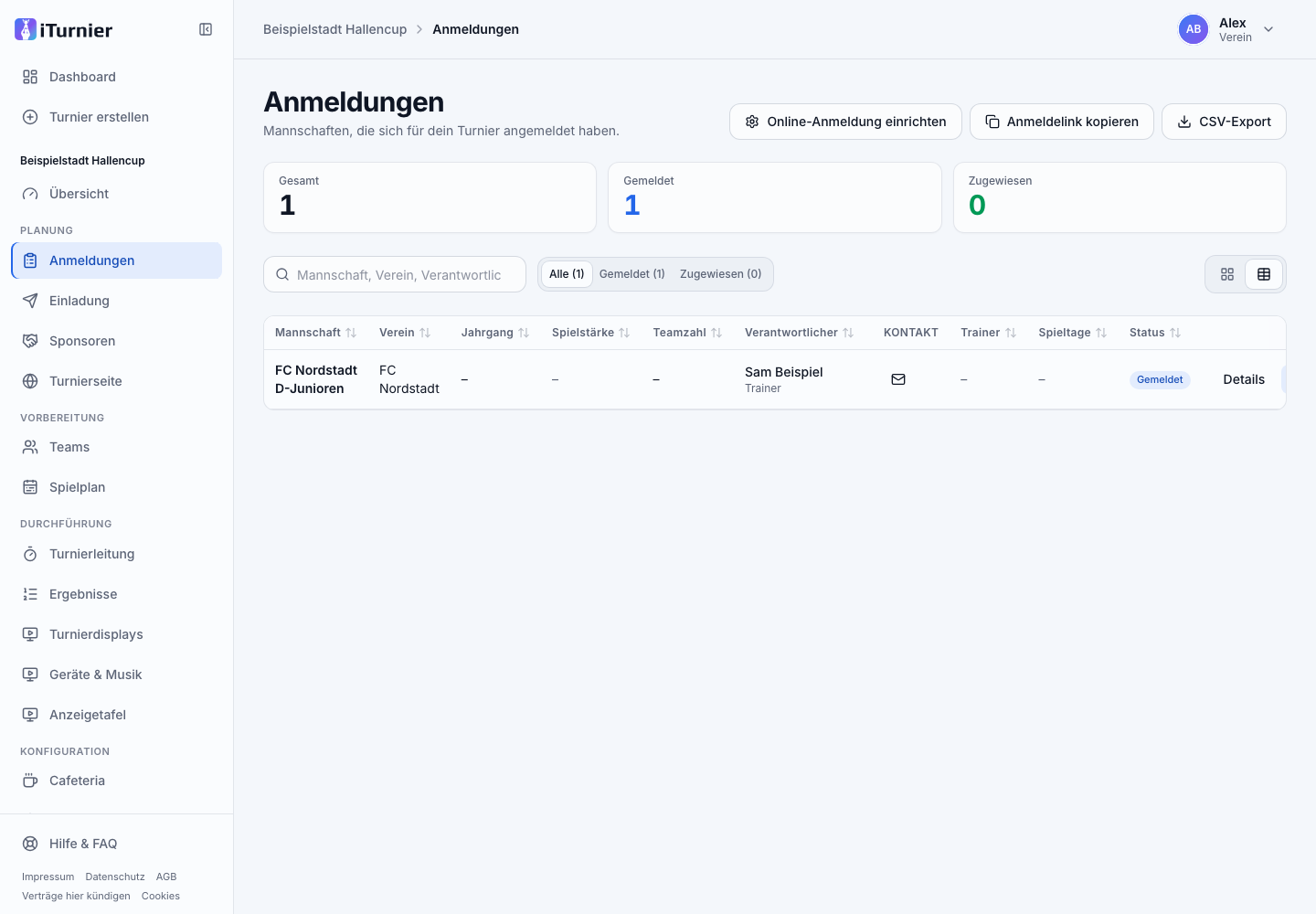Navigate to Sponsoren
Image resolution: width=1316 pixels, height=914 pixels.
click(117, 341)
